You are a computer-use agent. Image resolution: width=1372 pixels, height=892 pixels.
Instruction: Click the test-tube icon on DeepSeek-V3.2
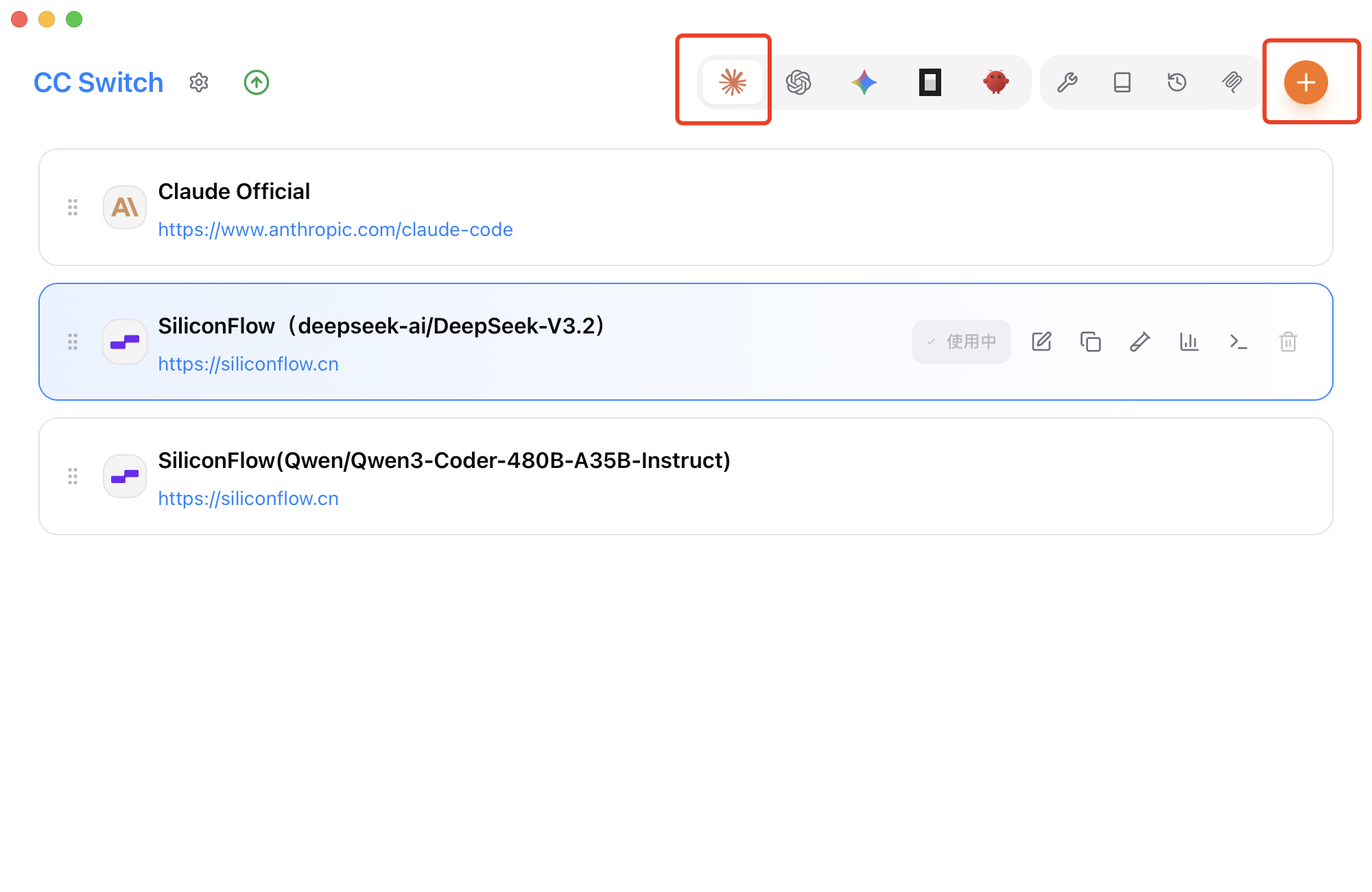point(1140,342)
